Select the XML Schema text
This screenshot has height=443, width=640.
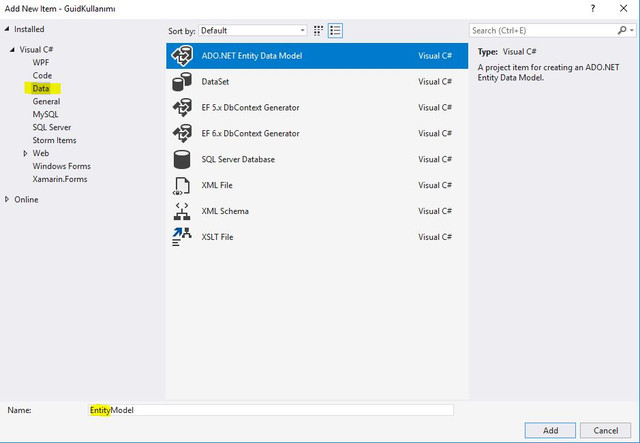tap(225, 211)
